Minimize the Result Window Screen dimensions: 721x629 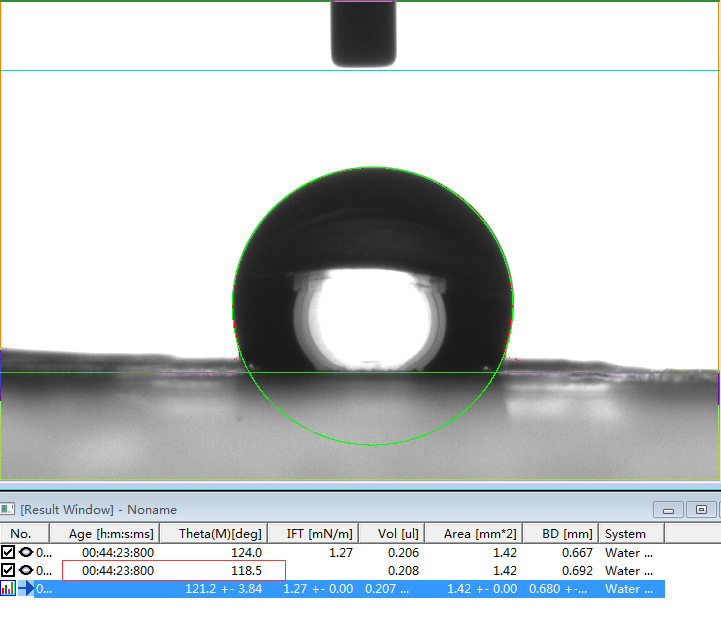[x=670, y=510]
